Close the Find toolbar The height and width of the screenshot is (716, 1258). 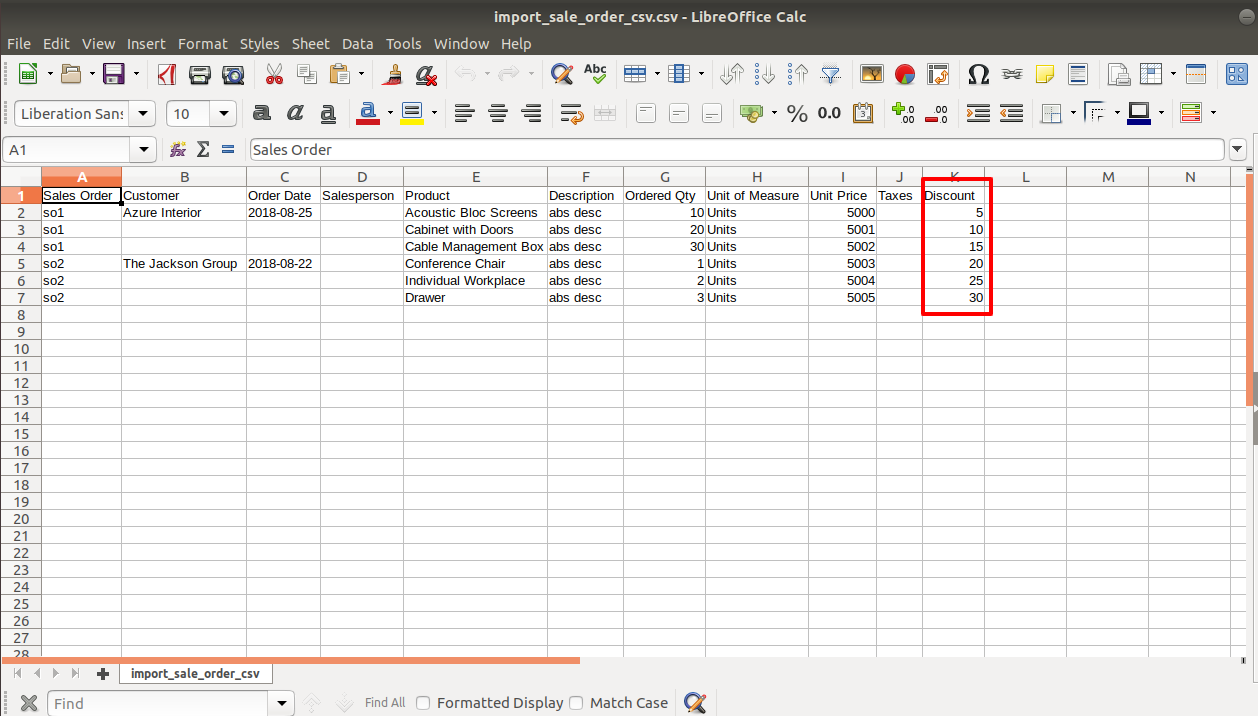point(29,703)
